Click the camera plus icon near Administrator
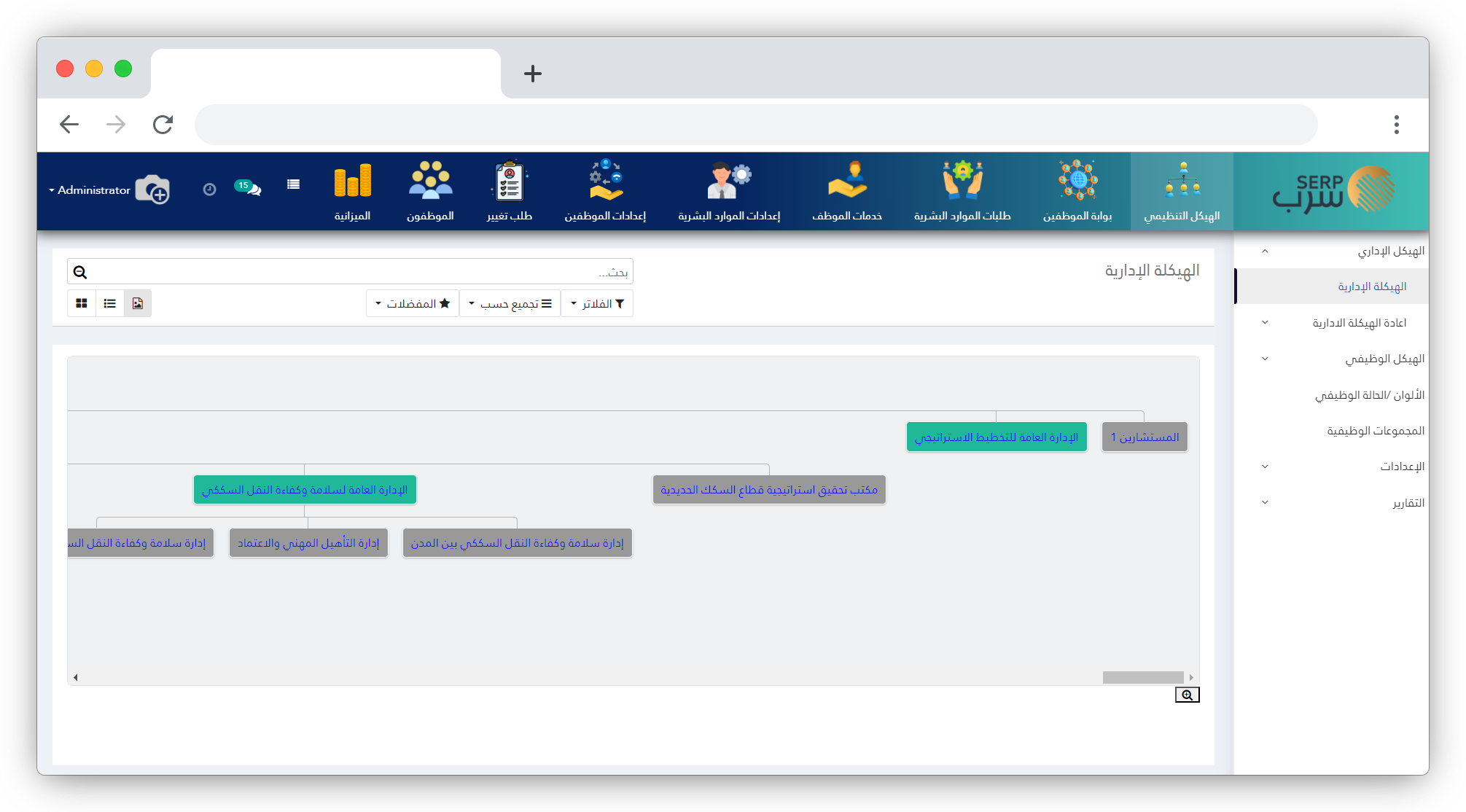Viewport: 1466px width, 812px height. tap(153, 190)
